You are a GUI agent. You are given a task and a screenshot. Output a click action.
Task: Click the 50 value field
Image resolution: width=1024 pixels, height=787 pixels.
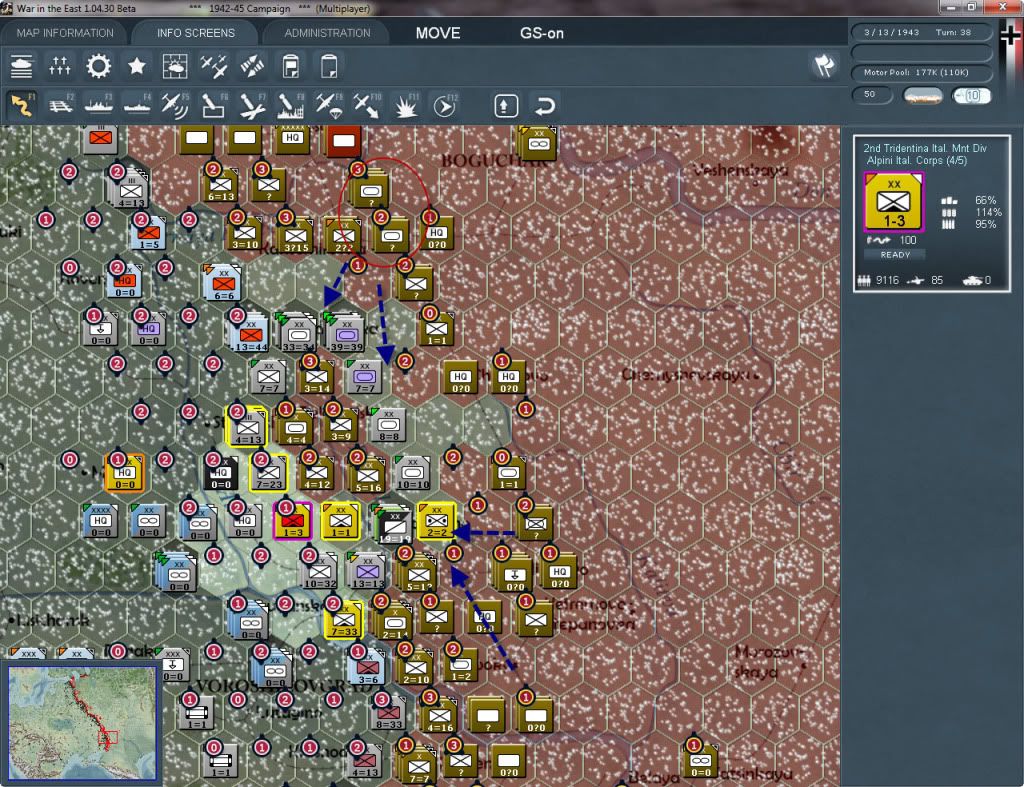tap(871, 95)
